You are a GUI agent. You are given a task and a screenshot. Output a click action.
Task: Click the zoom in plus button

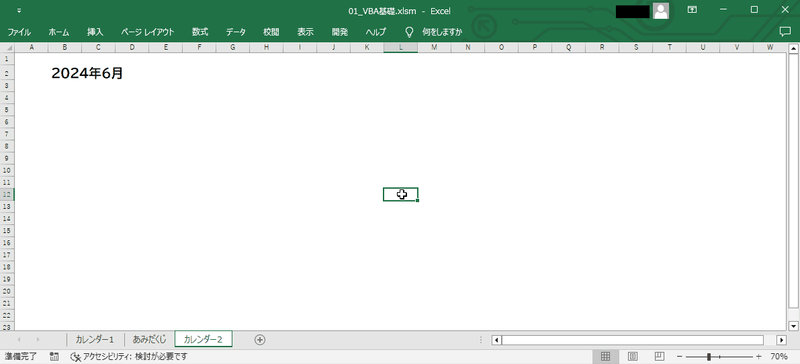759,356
